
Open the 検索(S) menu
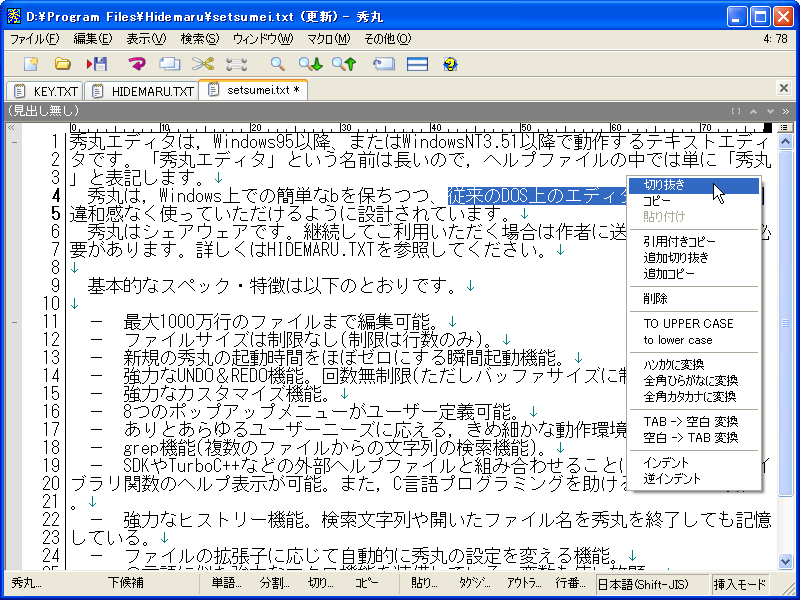click(199, 39)
